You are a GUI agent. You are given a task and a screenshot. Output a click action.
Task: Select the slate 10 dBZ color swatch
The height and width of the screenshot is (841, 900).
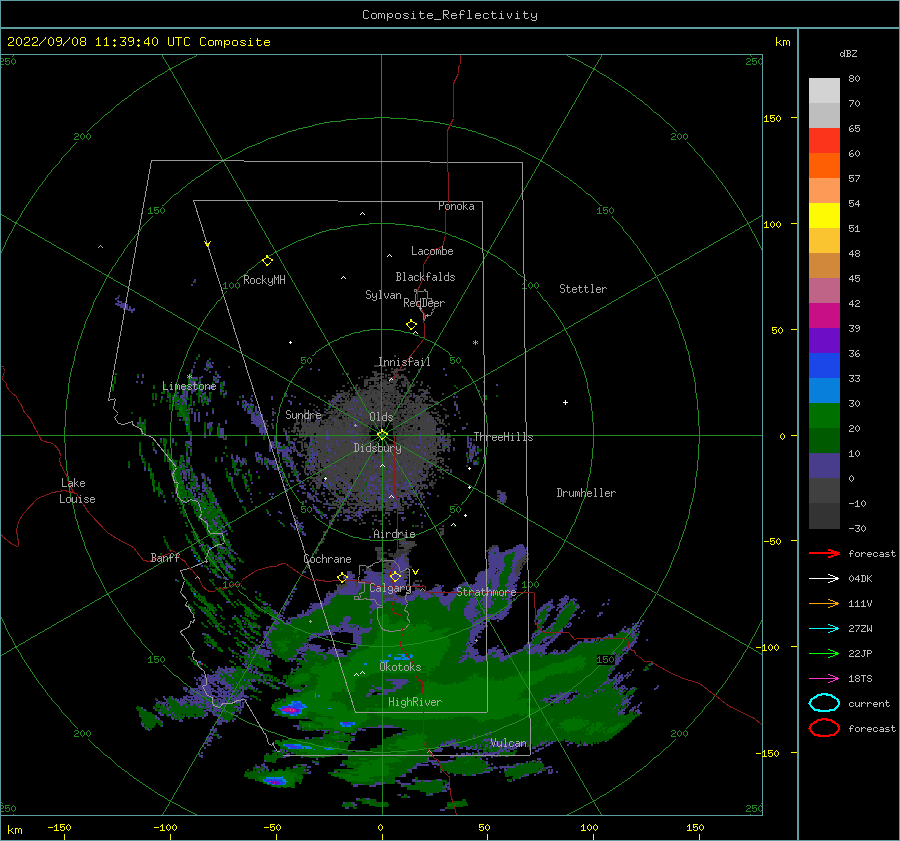pos(824,465)
